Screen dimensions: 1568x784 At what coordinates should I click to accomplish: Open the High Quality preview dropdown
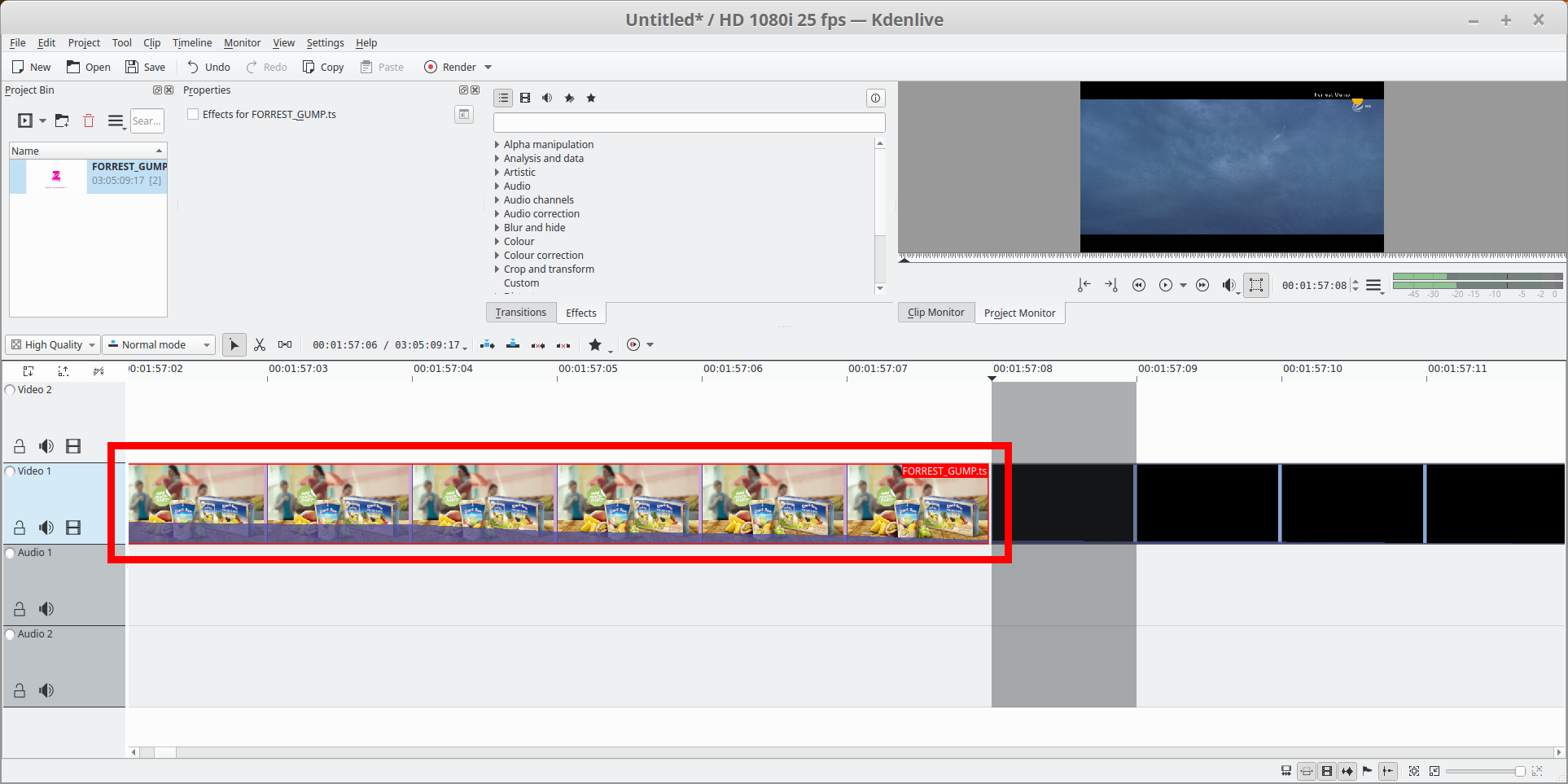tap(53, 345)
